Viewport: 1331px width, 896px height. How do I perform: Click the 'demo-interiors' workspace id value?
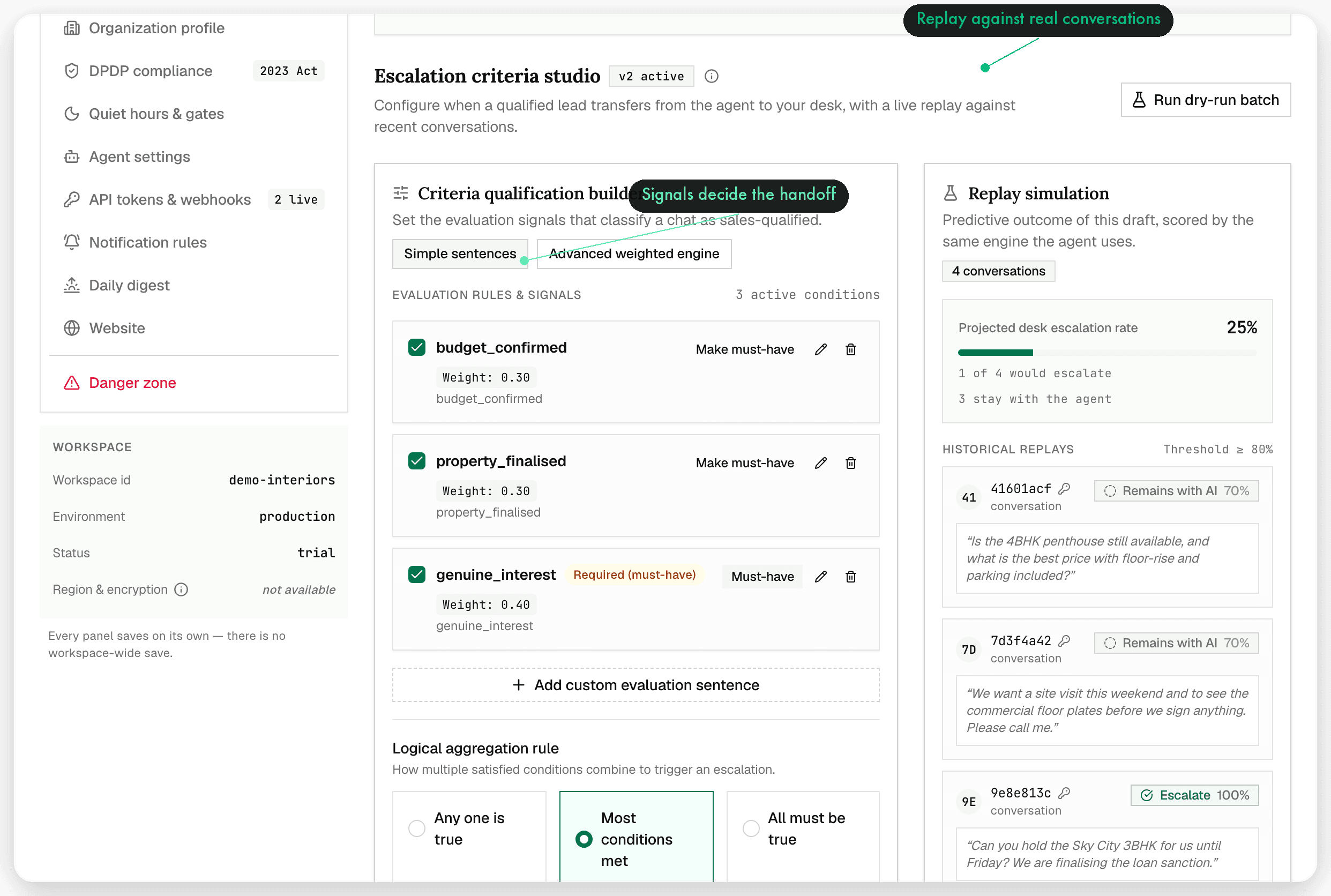pos(282,480)
